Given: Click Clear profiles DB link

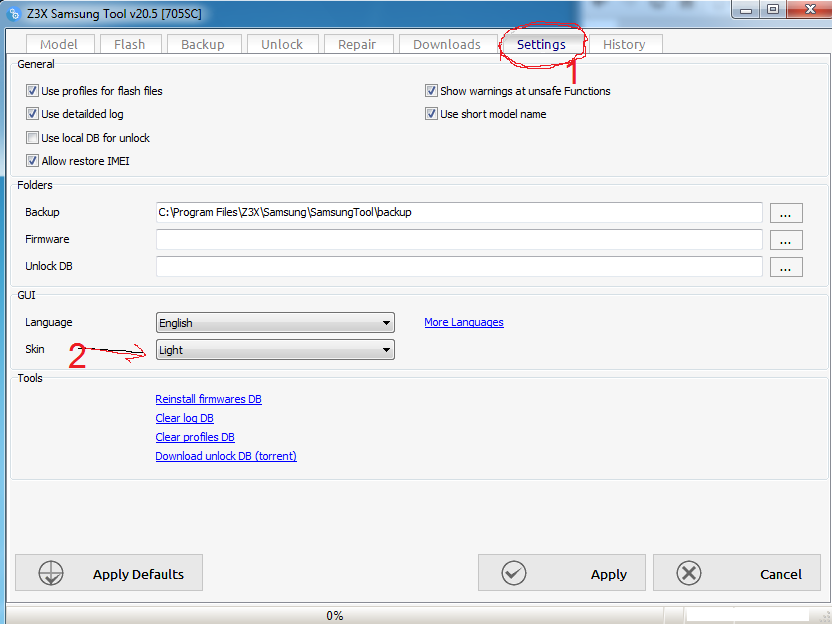Looking at the screenshot, I should (195, 437).
